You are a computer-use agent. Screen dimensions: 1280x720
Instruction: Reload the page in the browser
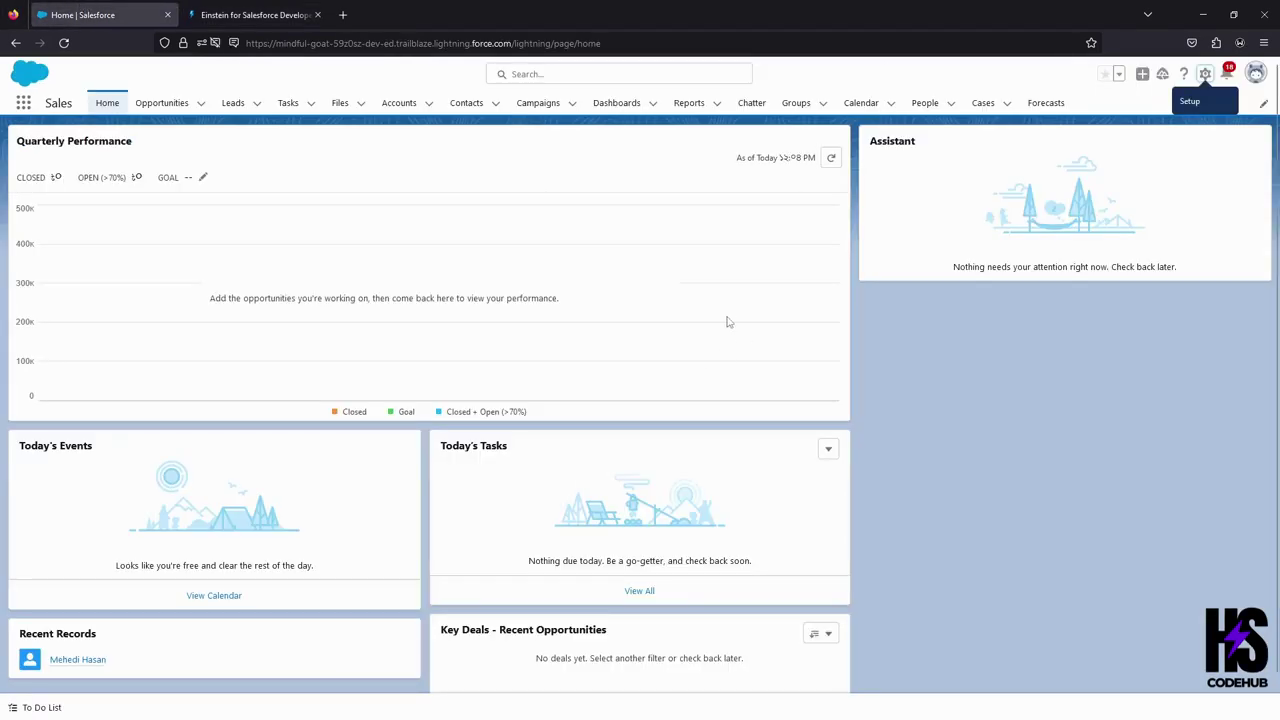click(x=64, y=43)
